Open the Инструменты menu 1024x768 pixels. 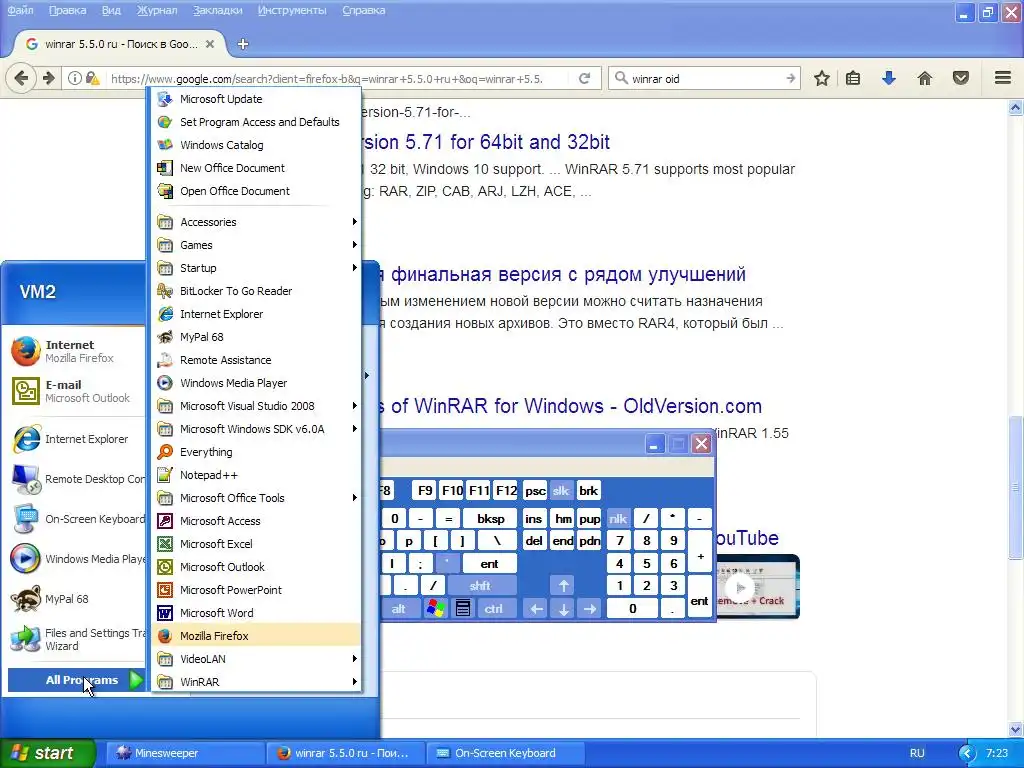pos(292,10)
